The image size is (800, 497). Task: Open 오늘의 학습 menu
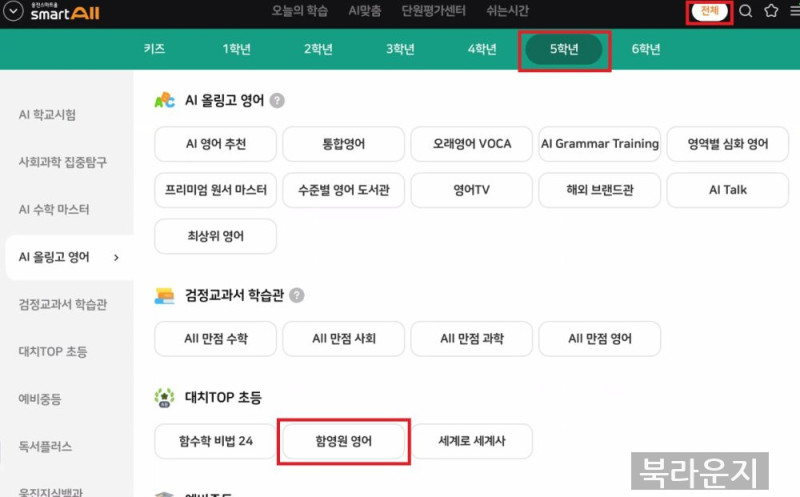298,11
